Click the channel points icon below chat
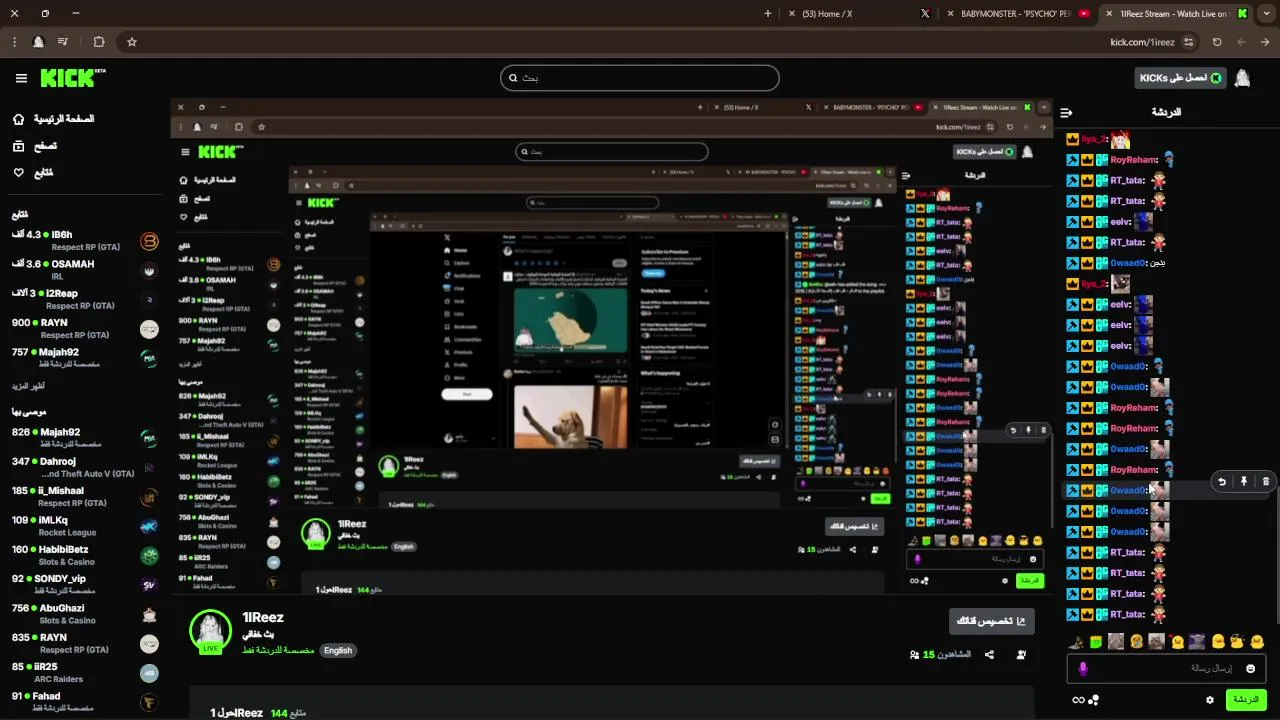The image size is (1280, 720). (x=1094, y=700)
